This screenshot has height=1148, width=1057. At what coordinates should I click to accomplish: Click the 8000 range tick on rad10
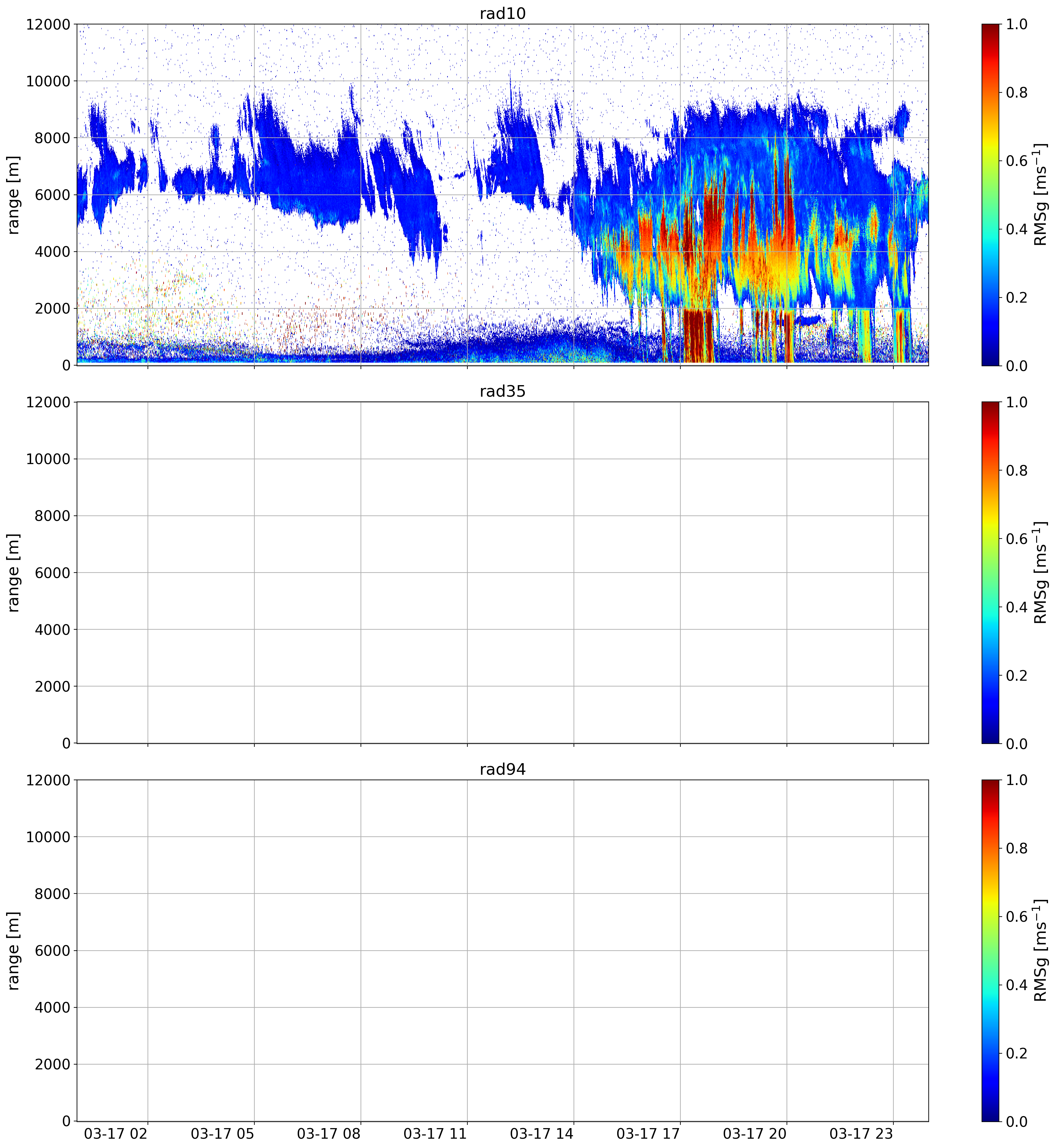coord(53,138)
